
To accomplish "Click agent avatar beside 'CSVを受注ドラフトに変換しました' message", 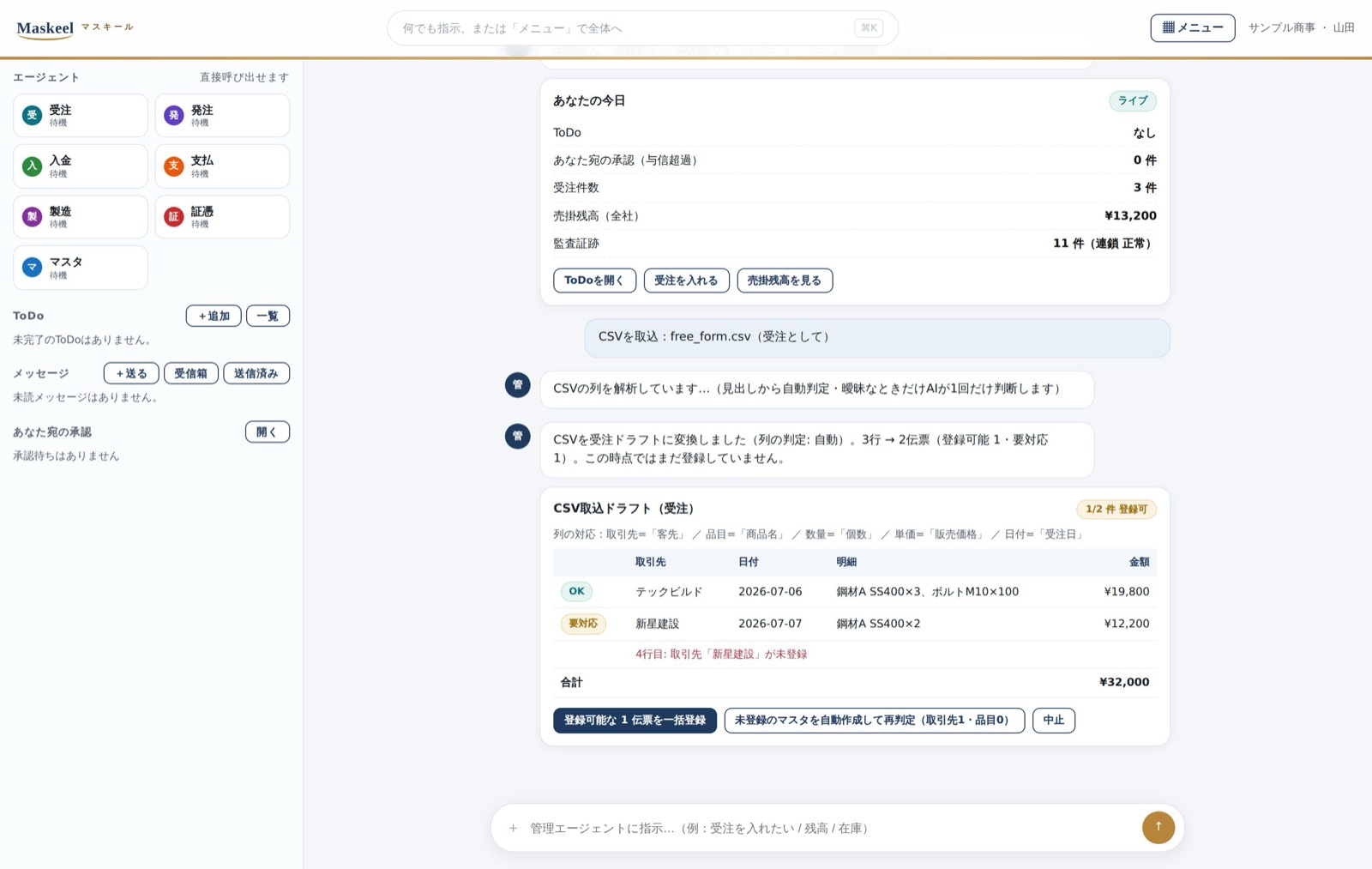I will 517,436.
